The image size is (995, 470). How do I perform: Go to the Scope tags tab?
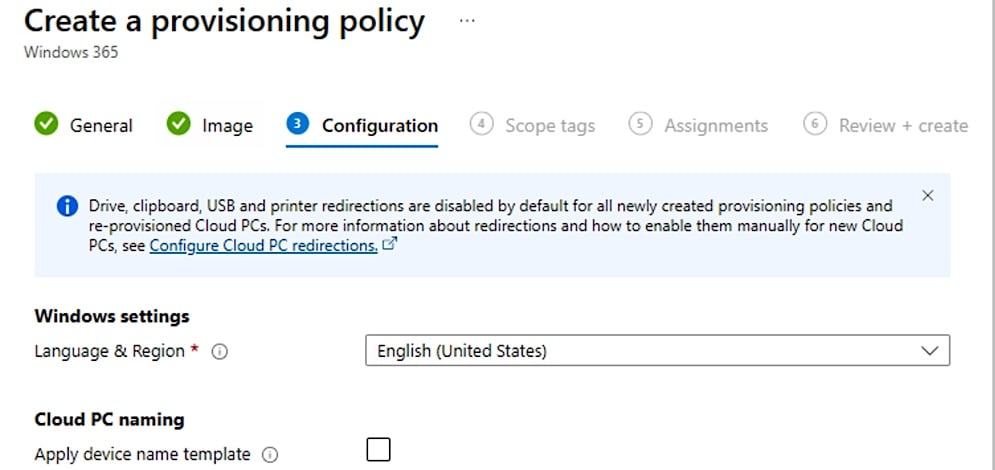[x=549, y=126]
